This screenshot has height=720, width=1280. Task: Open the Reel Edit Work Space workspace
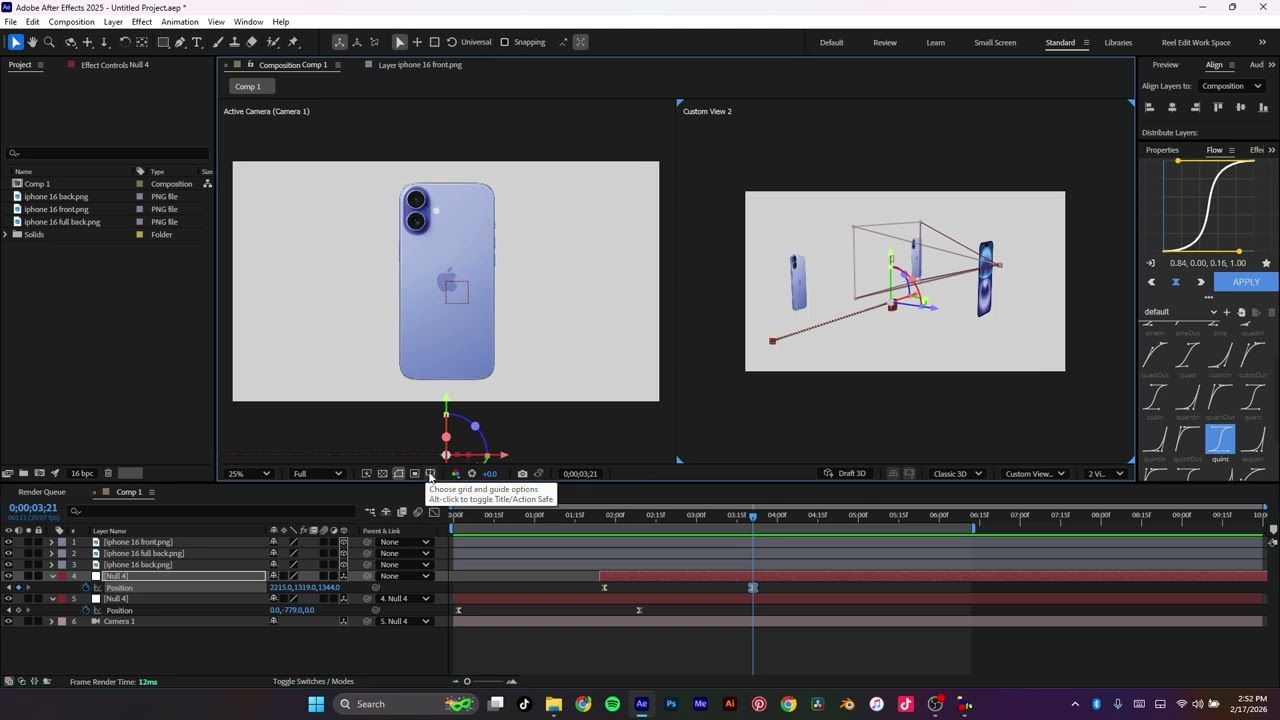(x=1196, y=42)
